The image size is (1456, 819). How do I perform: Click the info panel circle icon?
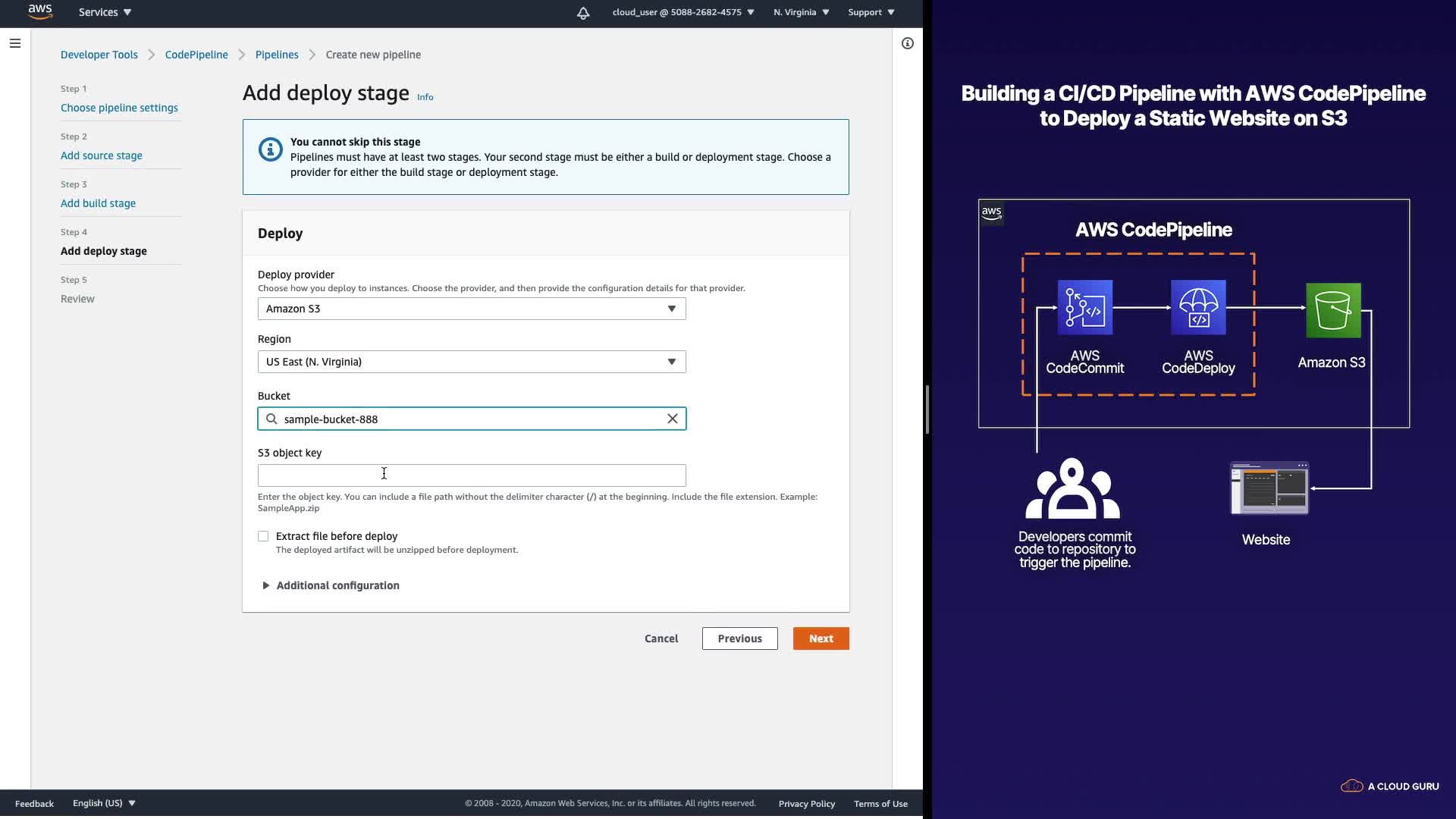coord(907,43)
